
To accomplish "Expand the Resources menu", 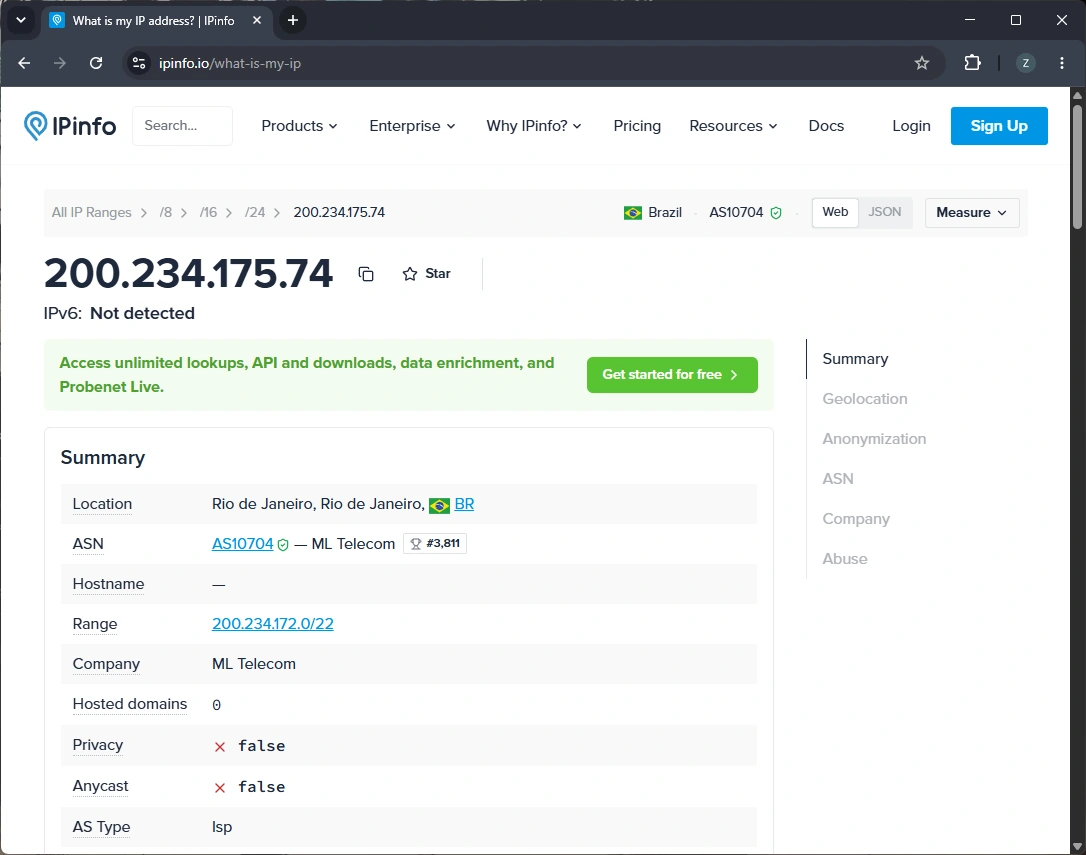I will (x=733, y=125).
